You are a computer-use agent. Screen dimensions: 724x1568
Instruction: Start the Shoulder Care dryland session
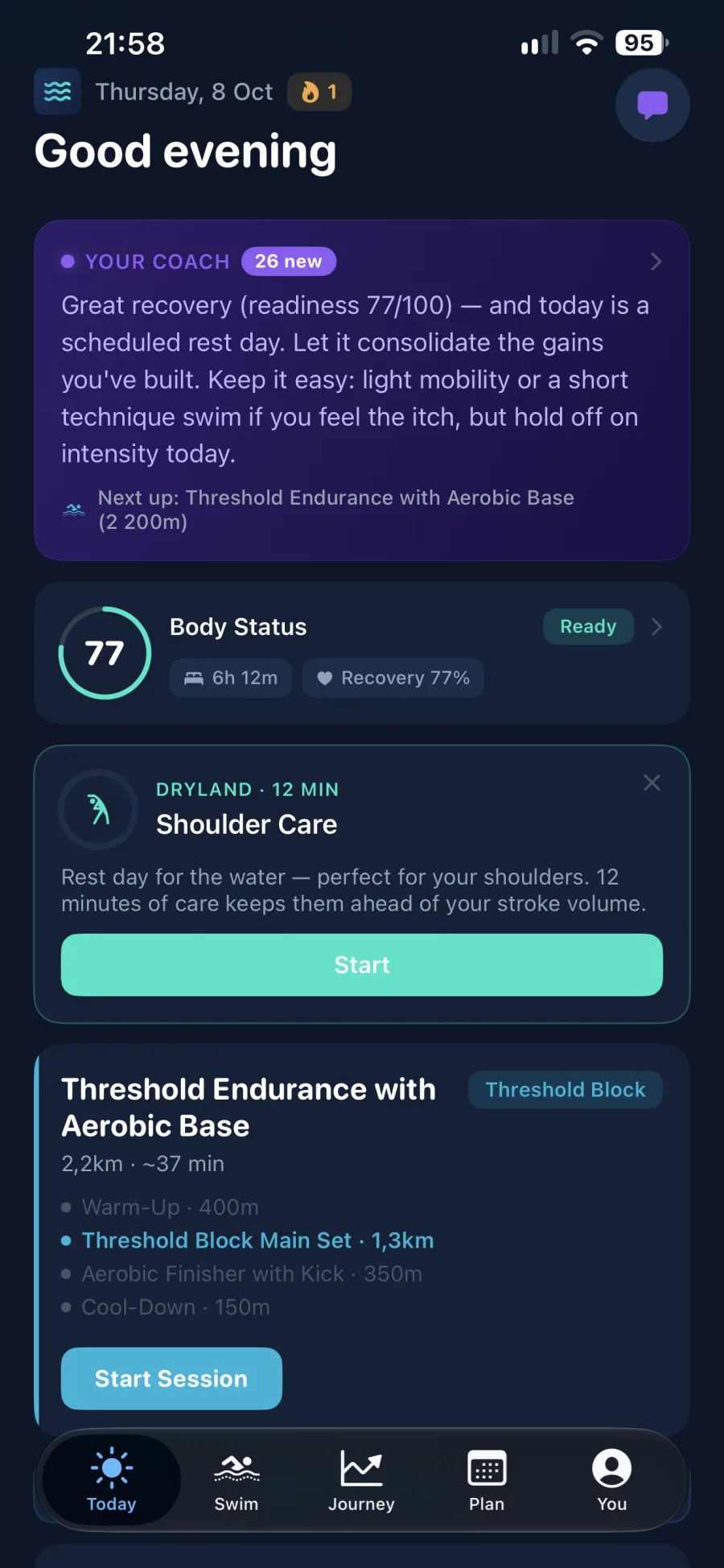click(362, 965)
